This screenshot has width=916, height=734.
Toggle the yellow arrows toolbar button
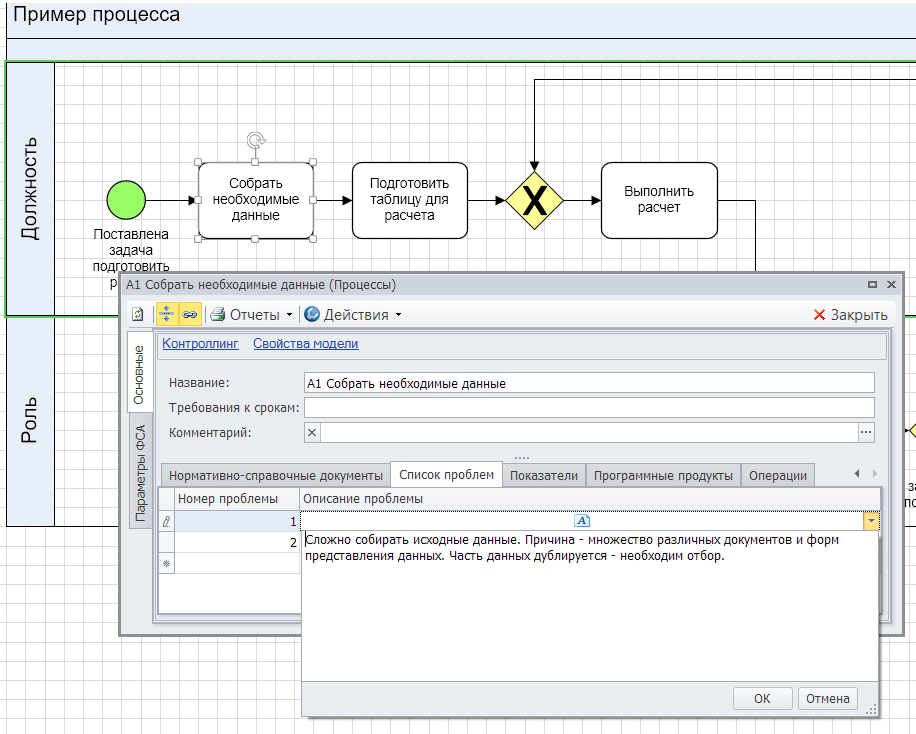point(166,314)
